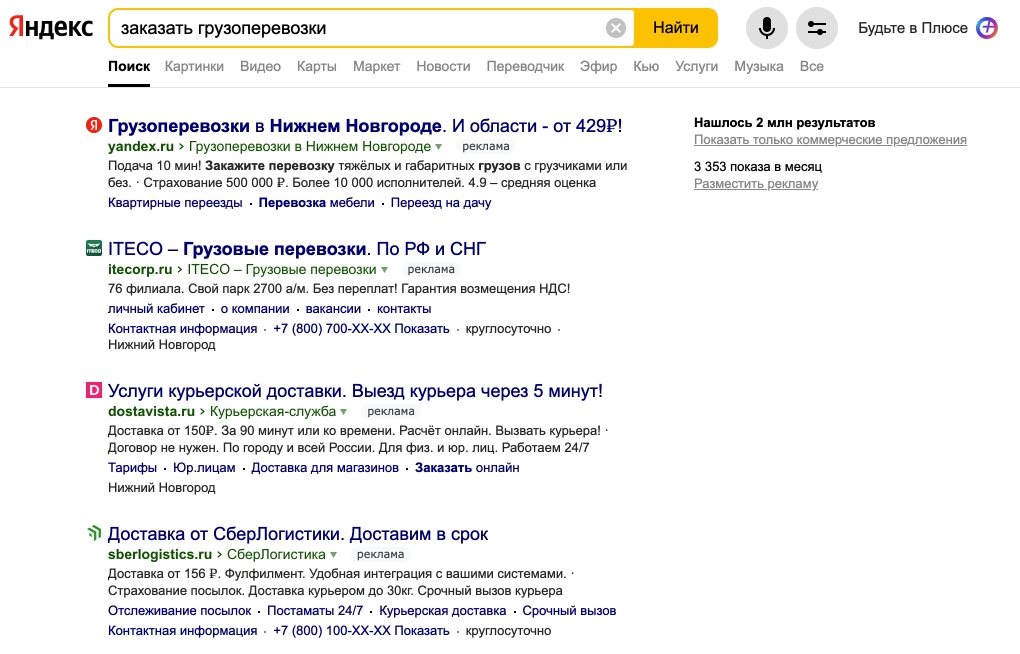
Task: Click the sberlogistics.ru domain link
Action: click(160, 554)
